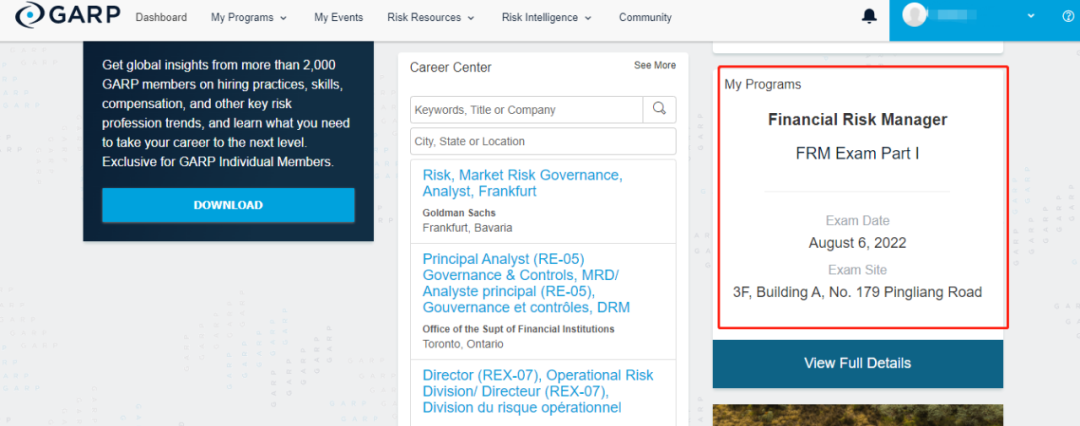Open the My Events page
This screenshot has width=1080, height=426.
coord(338,18)
